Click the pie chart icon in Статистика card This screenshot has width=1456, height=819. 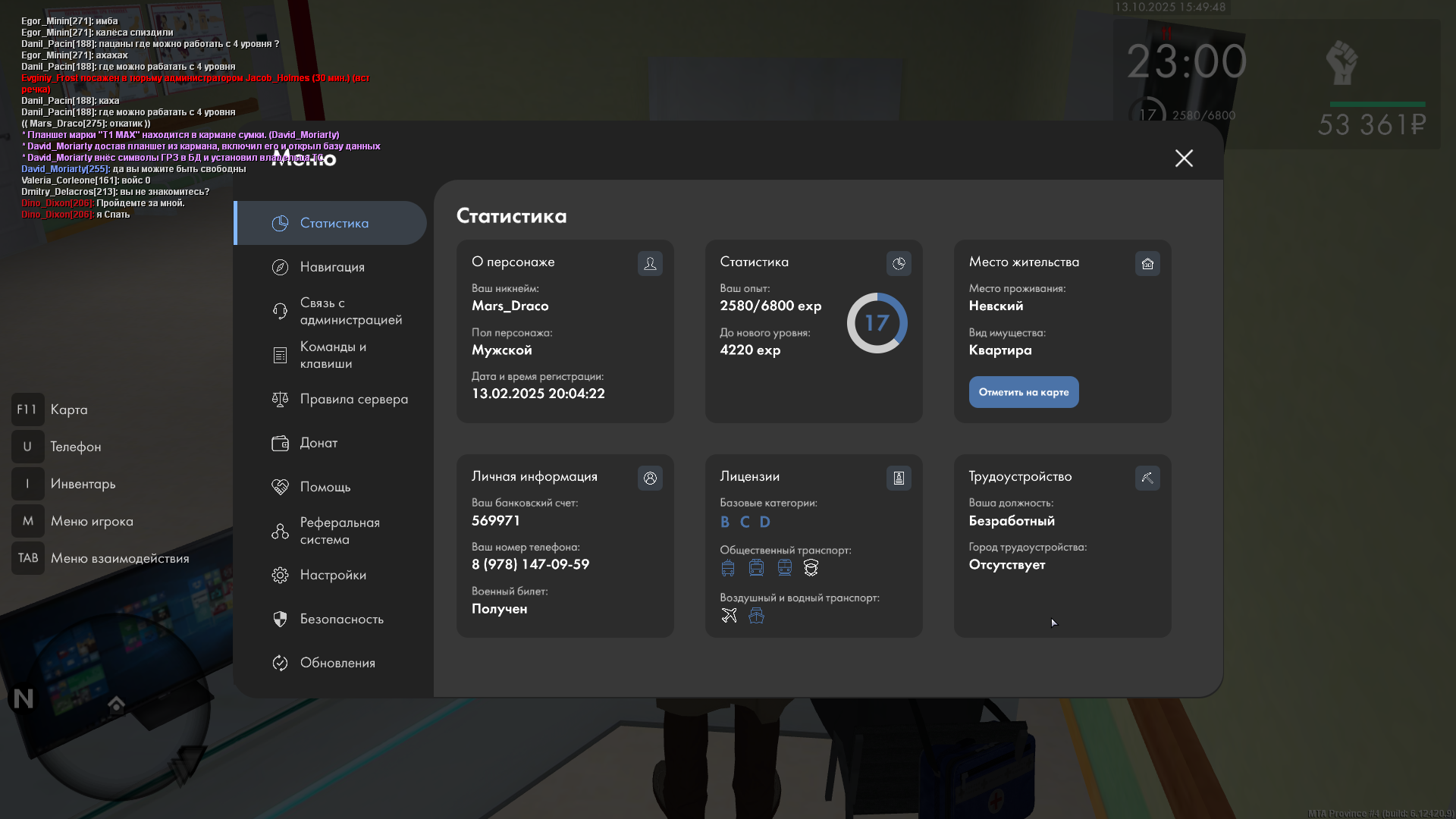click(x=899, y=263)
